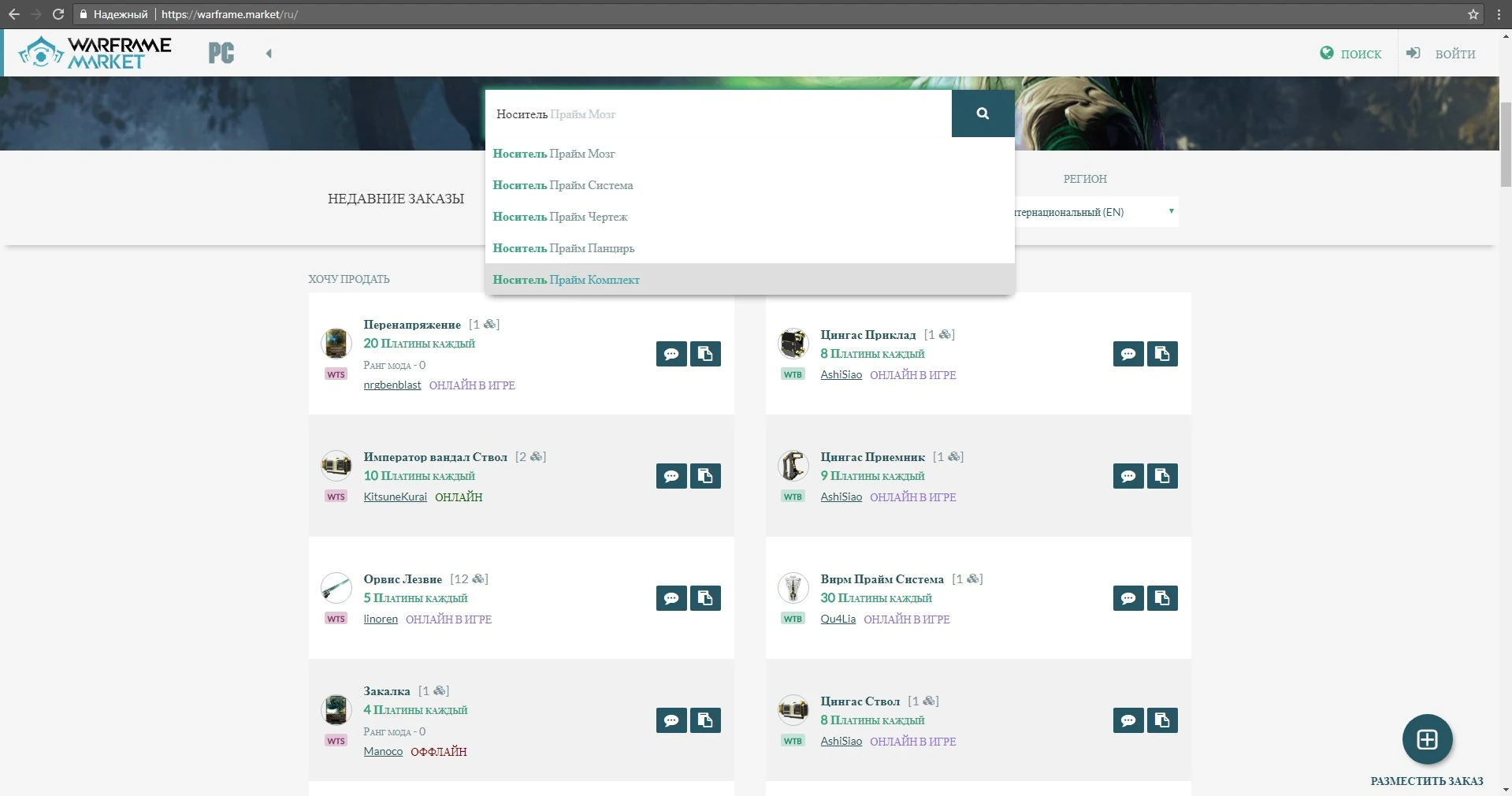Open chat for Цингас Ствол order
Image resolution: width=1512 pixels, height=796 pixels.
tap(1128, 720)
